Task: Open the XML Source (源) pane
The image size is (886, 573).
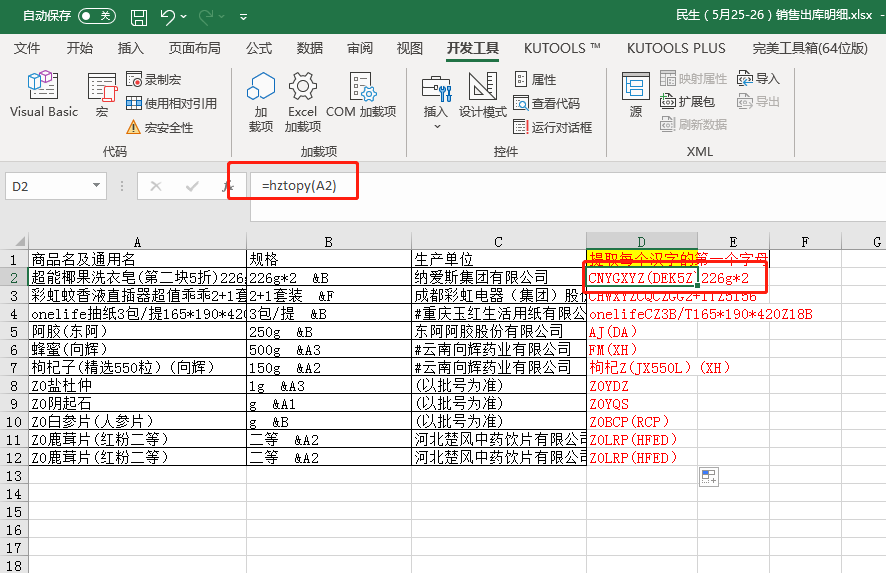Action: 636,94
